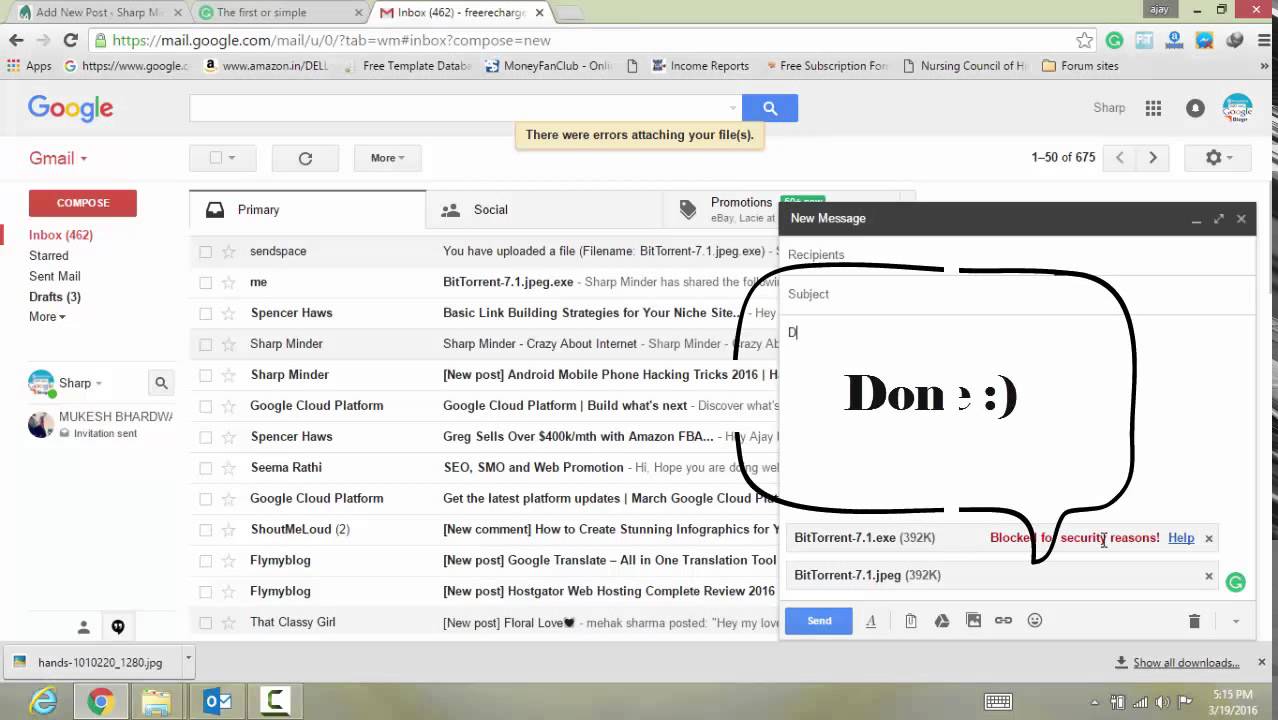This screenshot has height=720, width=1278.
Task: Switch to Primary tab
Action: point(307,210)
